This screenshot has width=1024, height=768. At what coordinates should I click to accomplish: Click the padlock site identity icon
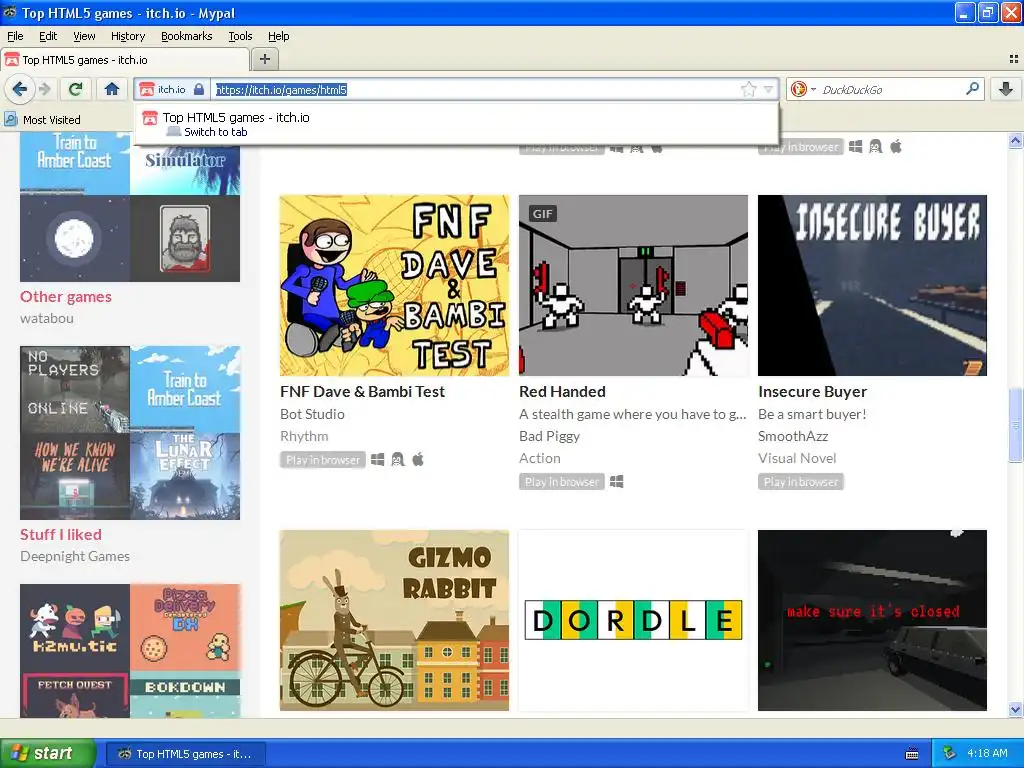coord(199,89)
